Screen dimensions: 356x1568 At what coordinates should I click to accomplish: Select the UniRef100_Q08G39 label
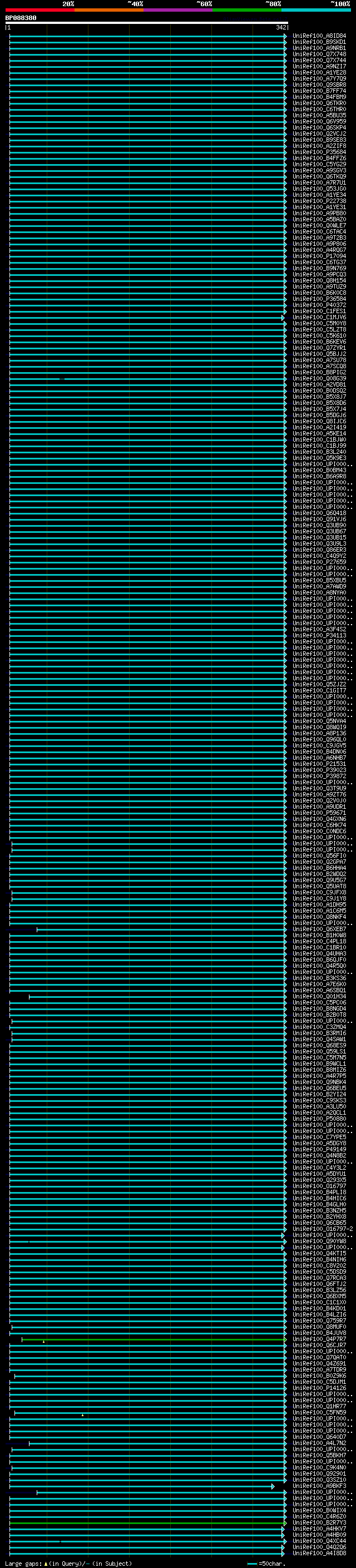click(x=319, y=379)
